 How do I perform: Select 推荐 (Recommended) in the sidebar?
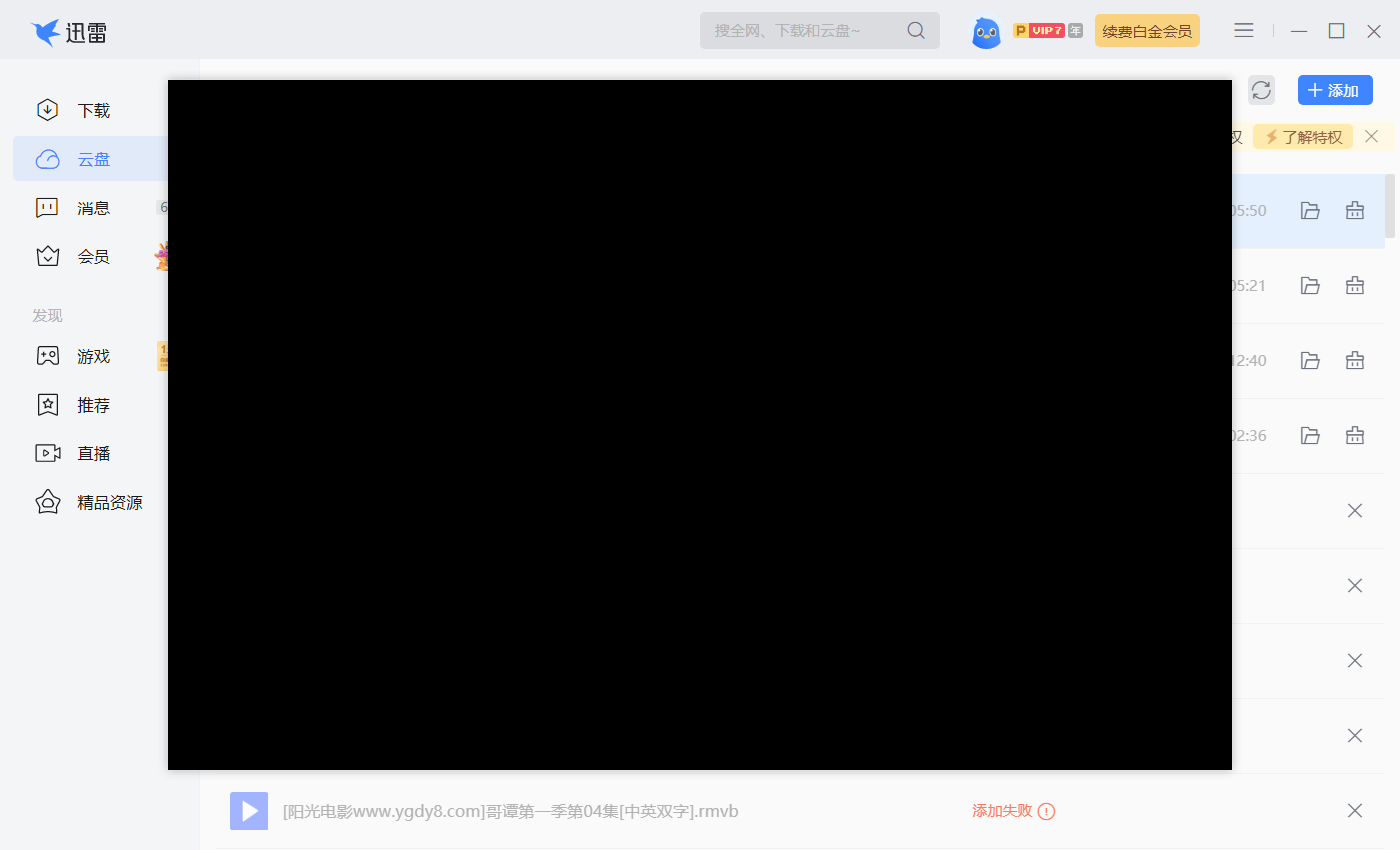(92, 405)
